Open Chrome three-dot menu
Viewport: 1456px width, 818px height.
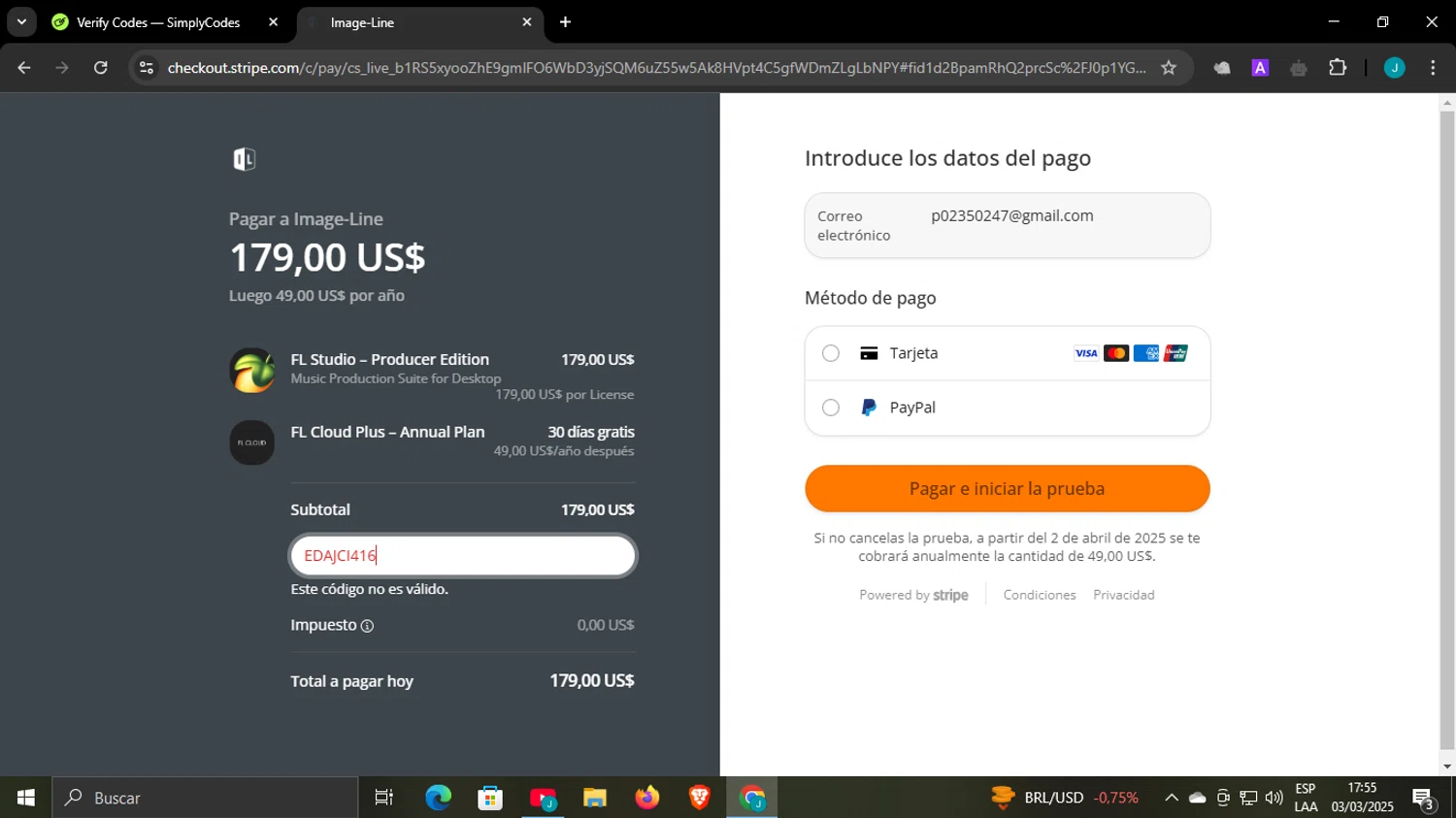1433,67
